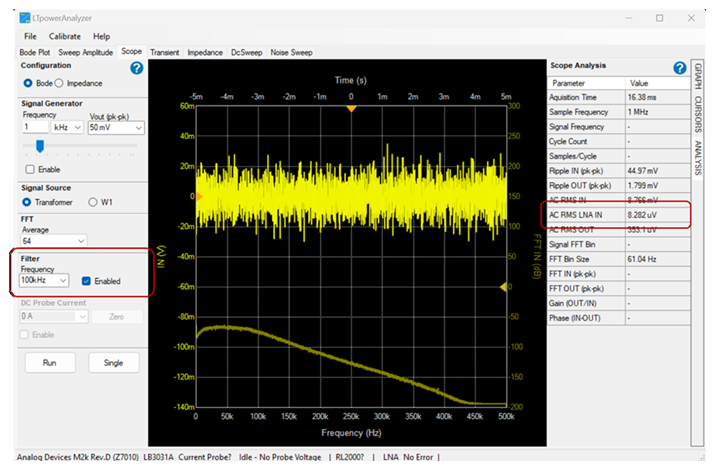Click the 'LNA No Error' status bar entry
The width and height of the screenshot is (715, 474).
click(407, 457)
